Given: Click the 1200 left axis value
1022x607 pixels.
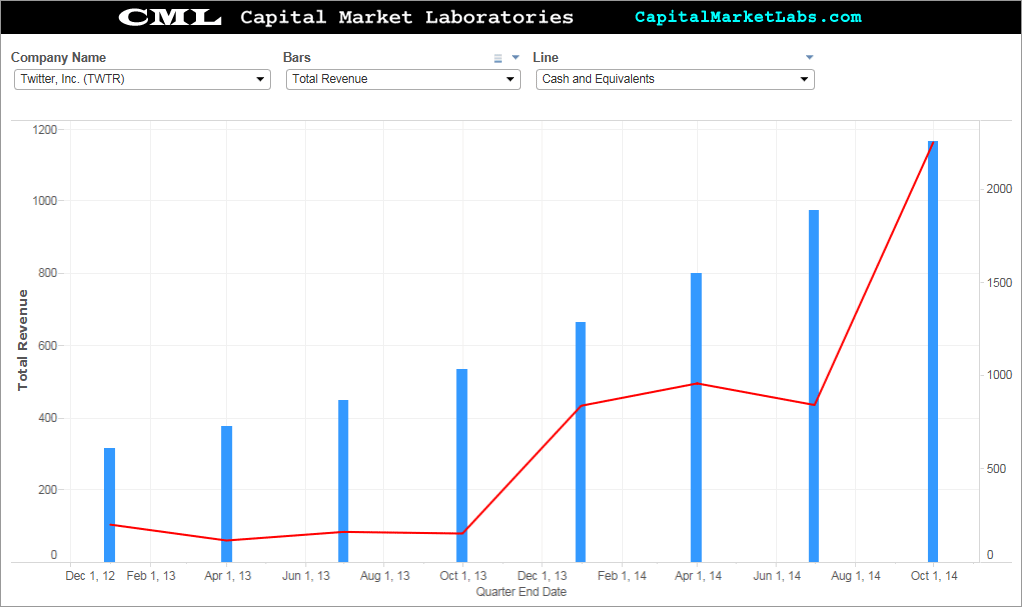Looking at the screenshot, I should pyautogui.click(x=45, y=130).
